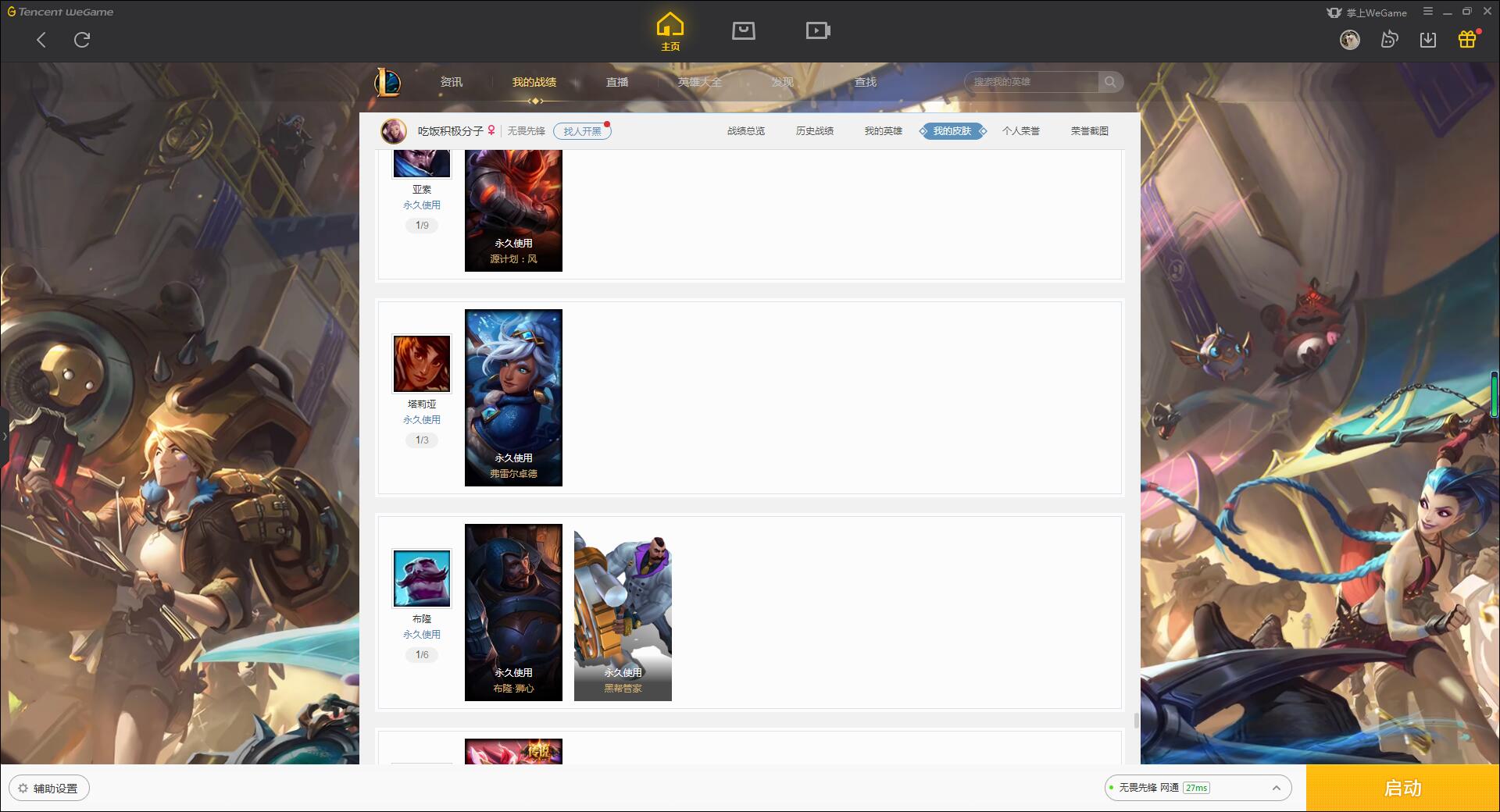Click the search magnifier button

tap(1110, 82)
